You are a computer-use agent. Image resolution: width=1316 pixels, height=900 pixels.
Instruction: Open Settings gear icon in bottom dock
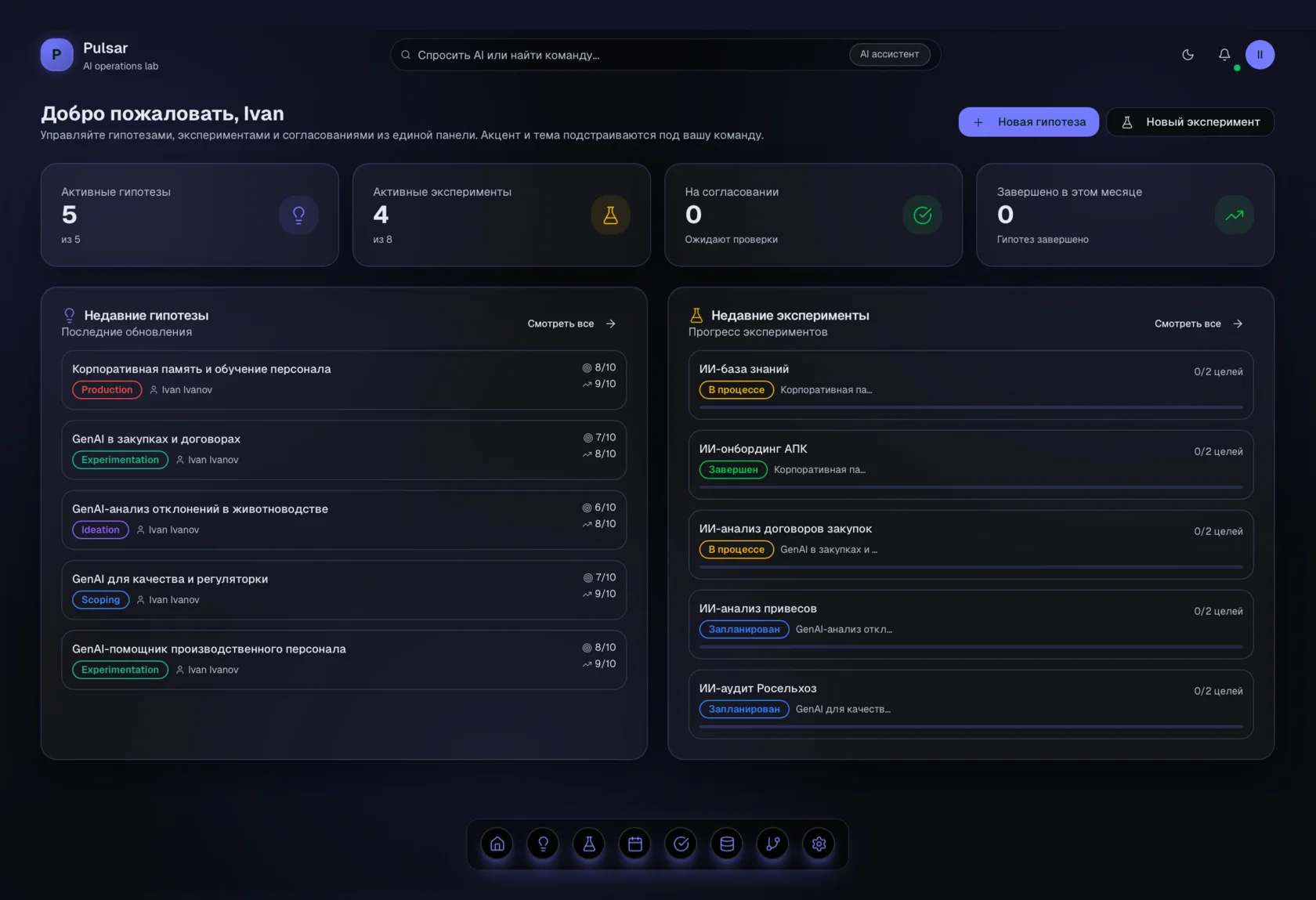pyautogui.click(x=819, y=844)
